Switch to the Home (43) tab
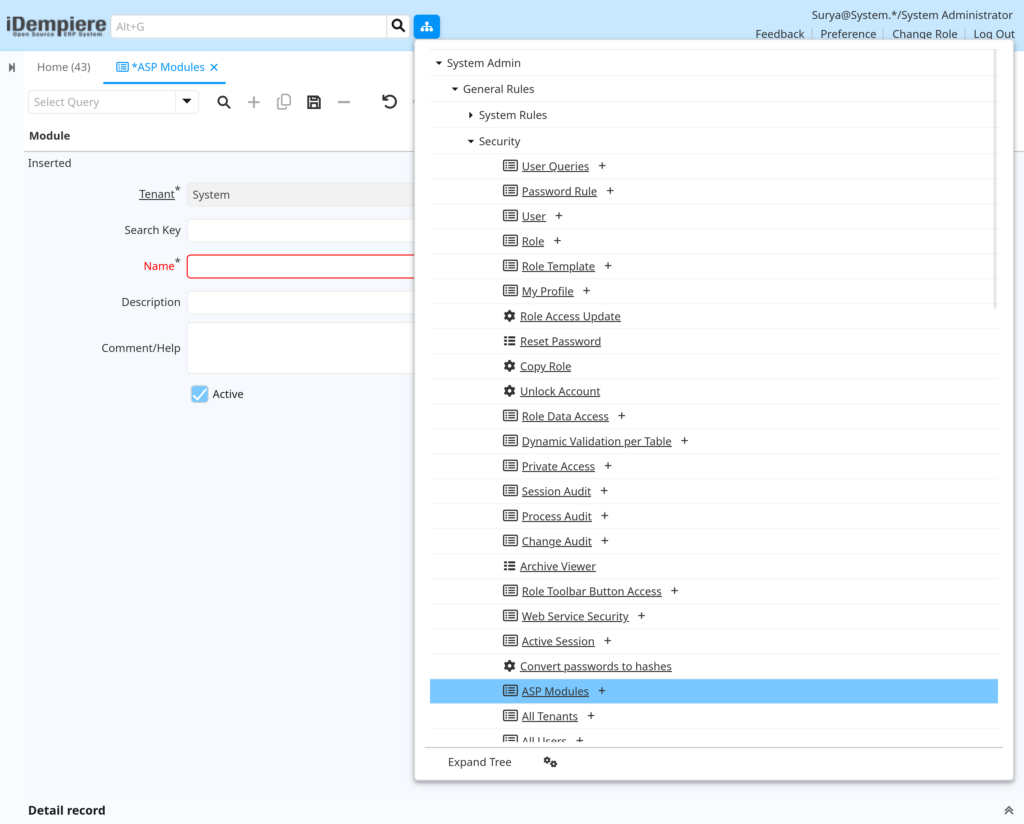The height and width of the screenshot is (824, 1024). [x=63, y=67]
